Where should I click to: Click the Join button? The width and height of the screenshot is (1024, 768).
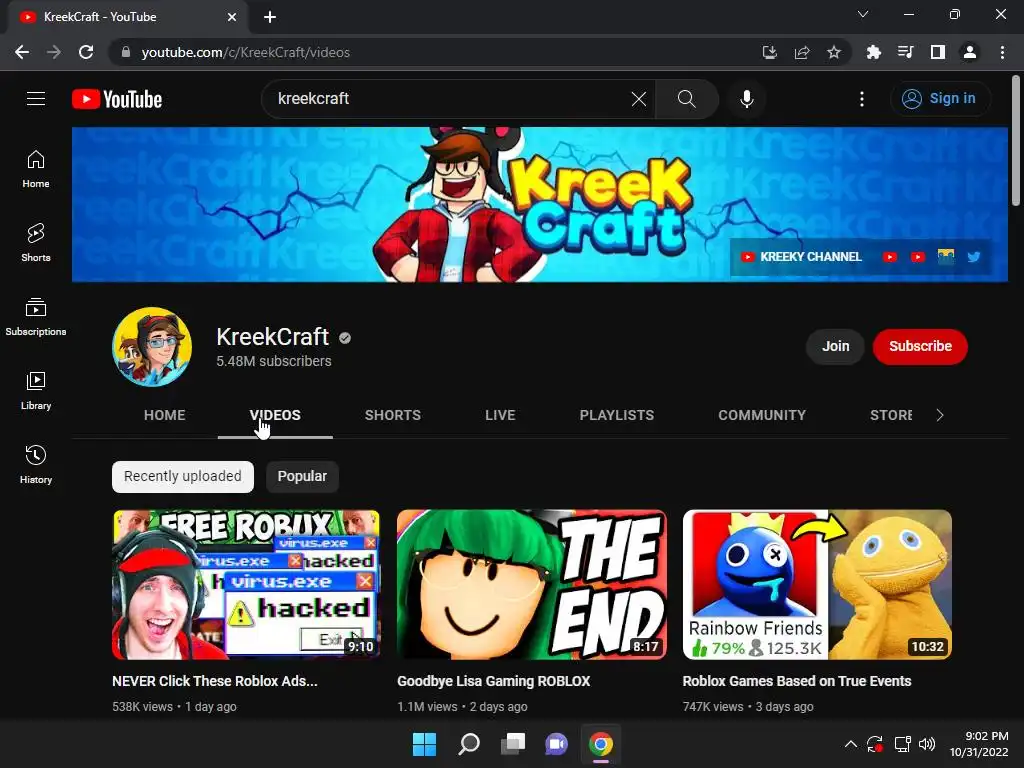(x=835, y=346)
